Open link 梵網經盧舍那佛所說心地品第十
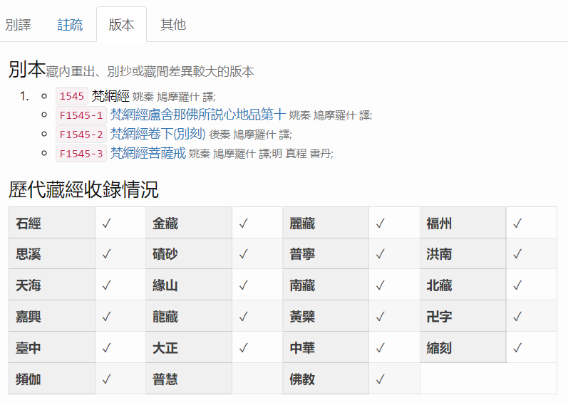The height and width of the screenshot is (406, 568). click(198, 114)
